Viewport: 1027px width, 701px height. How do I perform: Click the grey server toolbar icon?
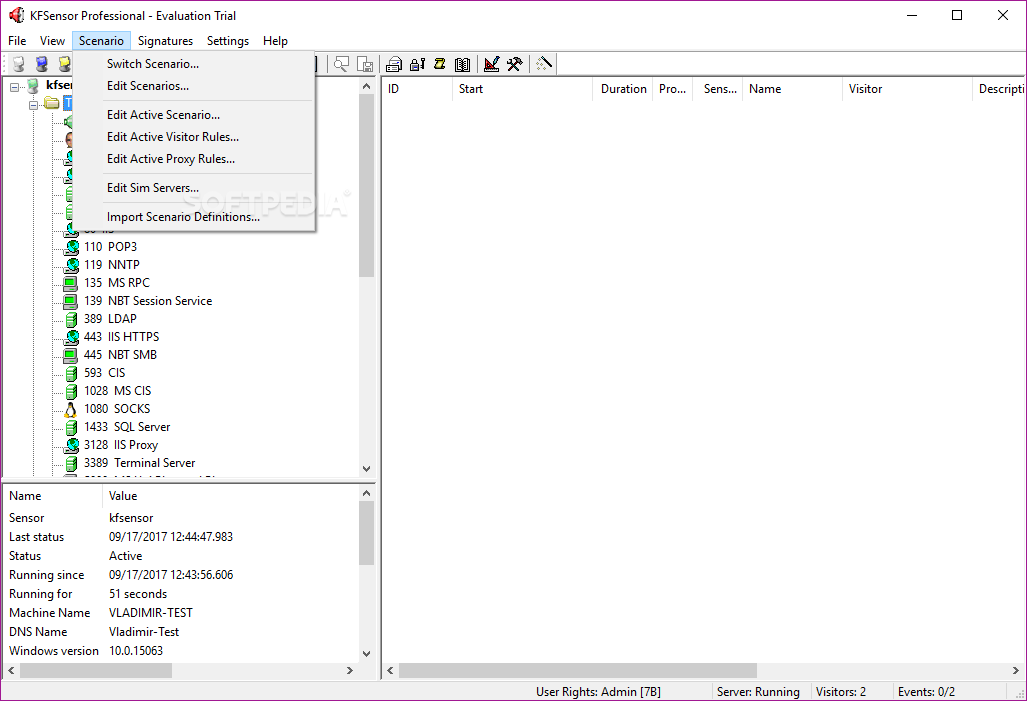coord(18,64)
